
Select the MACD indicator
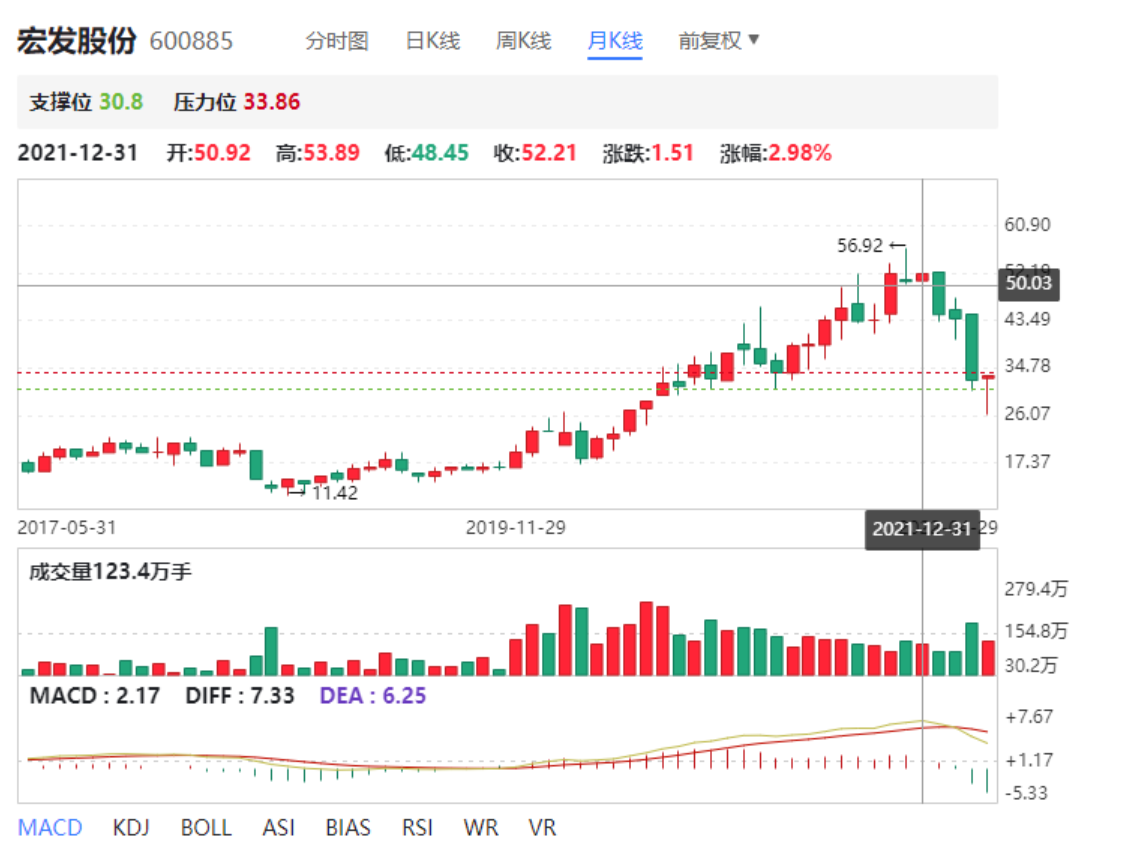point(50,828)
